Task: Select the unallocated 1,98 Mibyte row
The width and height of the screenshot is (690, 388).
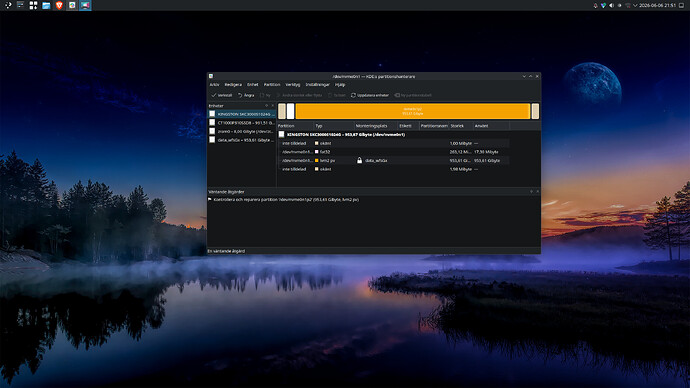Action: pos(393,169)
